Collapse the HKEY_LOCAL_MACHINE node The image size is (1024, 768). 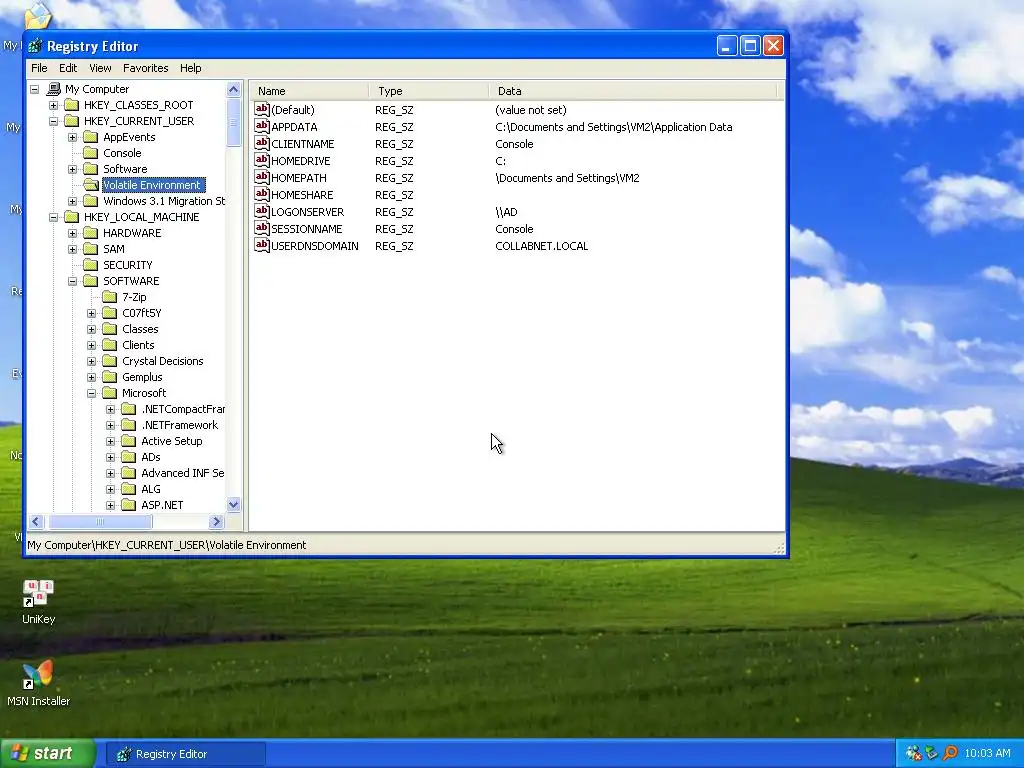click(54, 217)
